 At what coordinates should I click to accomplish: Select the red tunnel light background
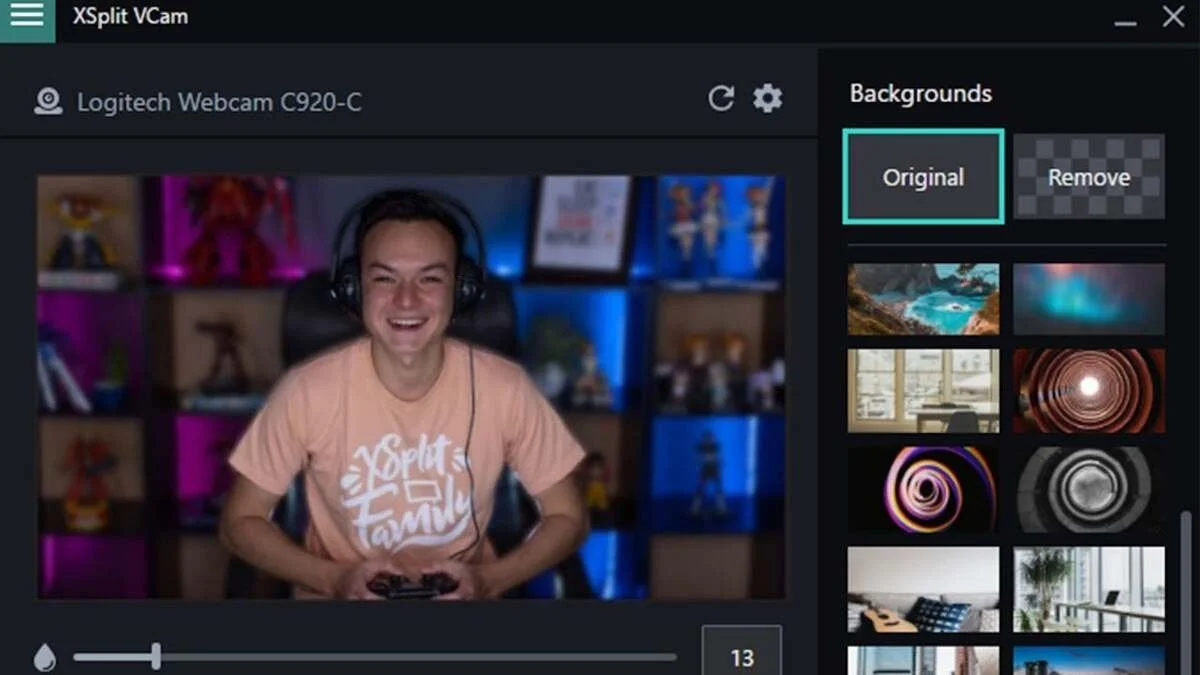click(1089, 390)
